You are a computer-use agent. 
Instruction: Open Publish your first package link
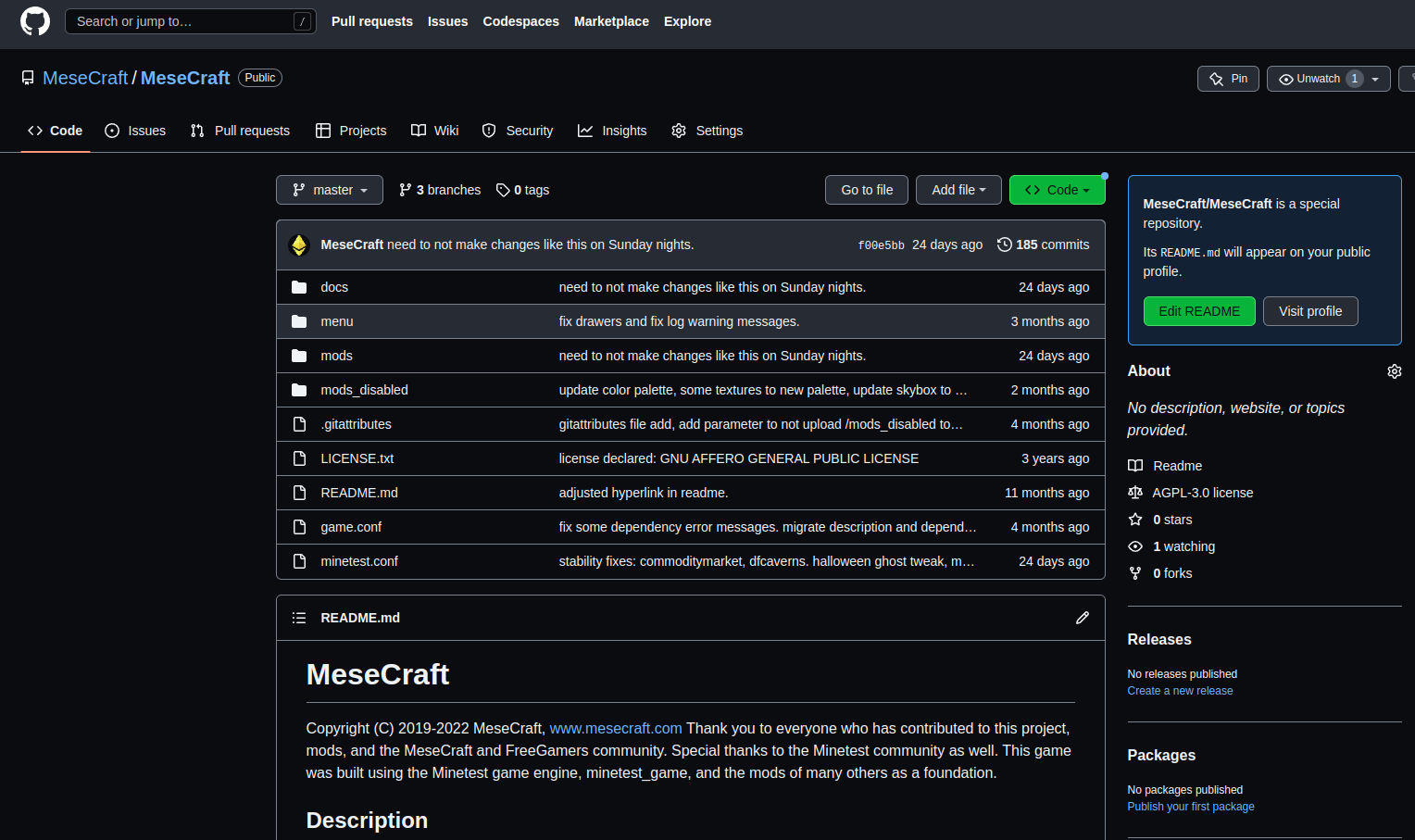[x=1191, y=807]
